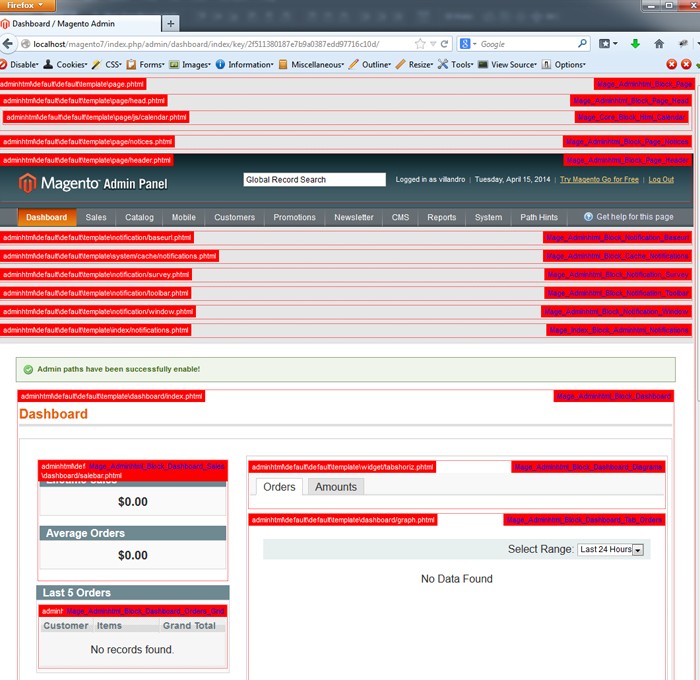Click the Resize ruler icon
Screen dimensions: 700x680
point(400,64)
